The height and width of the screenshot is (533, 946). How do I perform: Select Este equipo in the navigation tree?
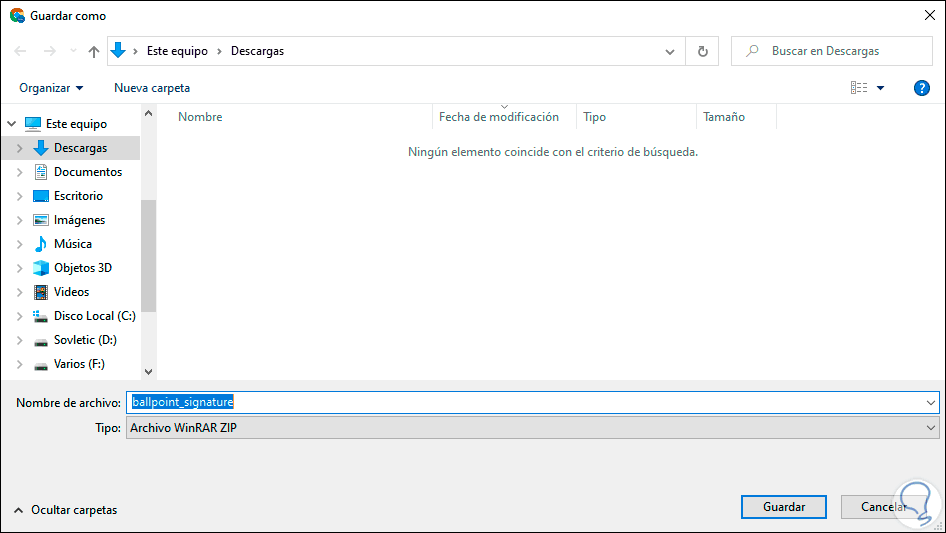(76, 124)
